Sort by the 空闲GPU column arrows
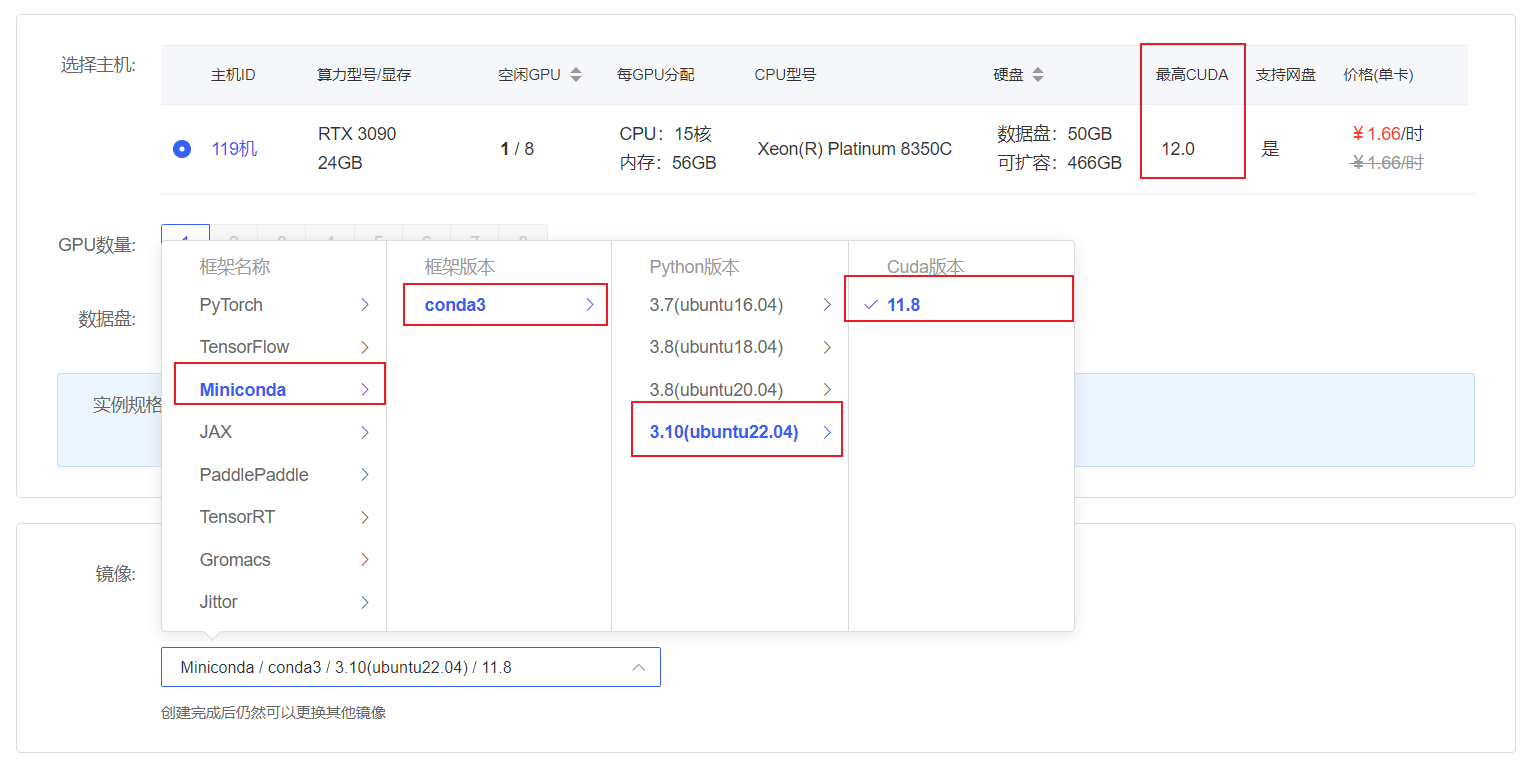Viewport: 1534px width, 763px height. tap(575, 75)
